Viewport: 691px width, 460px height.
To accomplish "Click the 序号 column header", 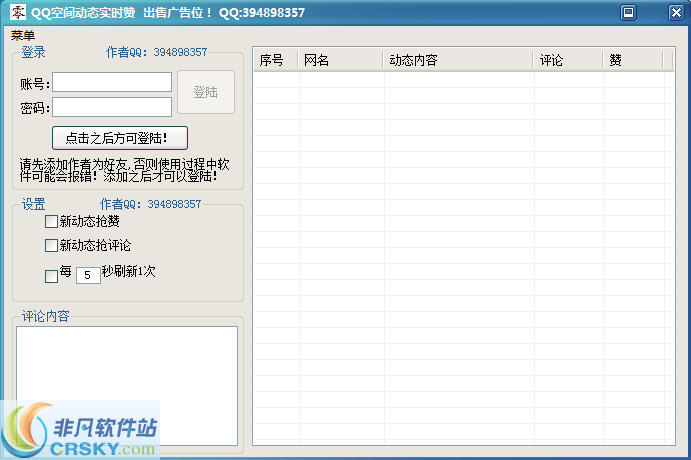I will coord(277,60).
